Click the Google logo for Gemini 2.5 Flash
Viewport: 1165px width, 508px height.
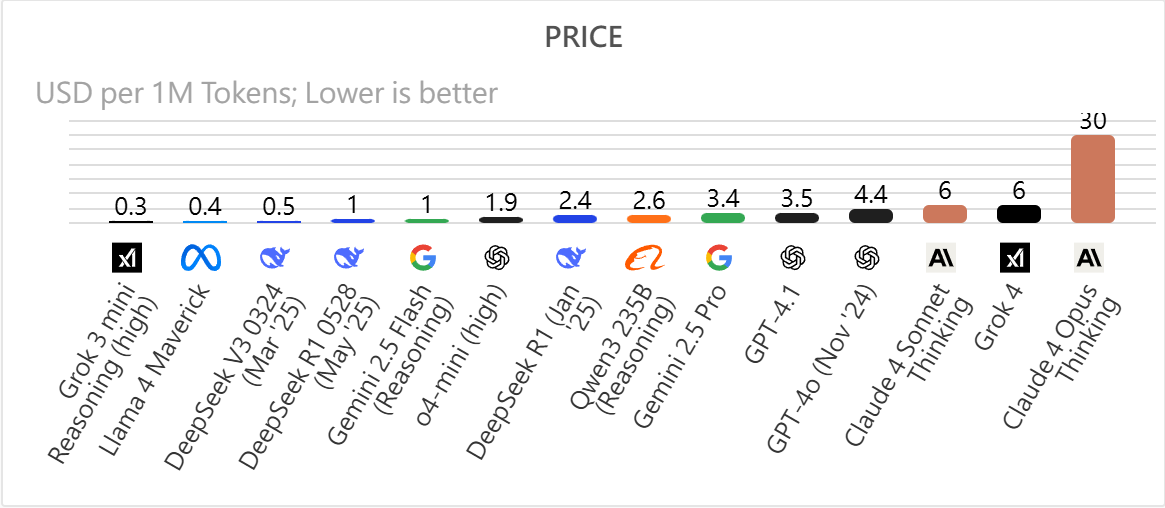coord(423,258)
